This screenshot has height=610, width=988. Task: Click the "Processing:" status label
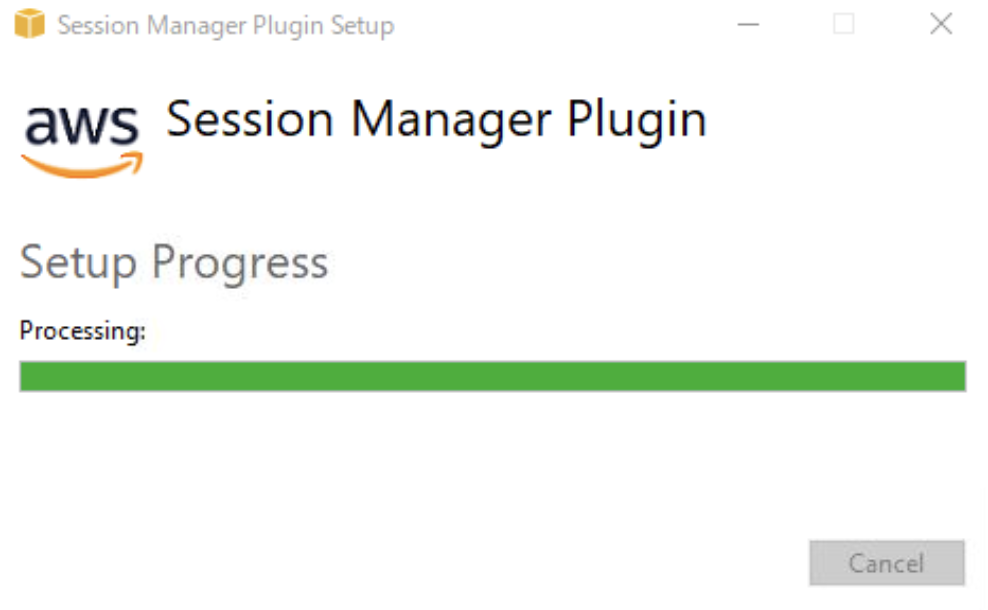click(x=83, y=330)
